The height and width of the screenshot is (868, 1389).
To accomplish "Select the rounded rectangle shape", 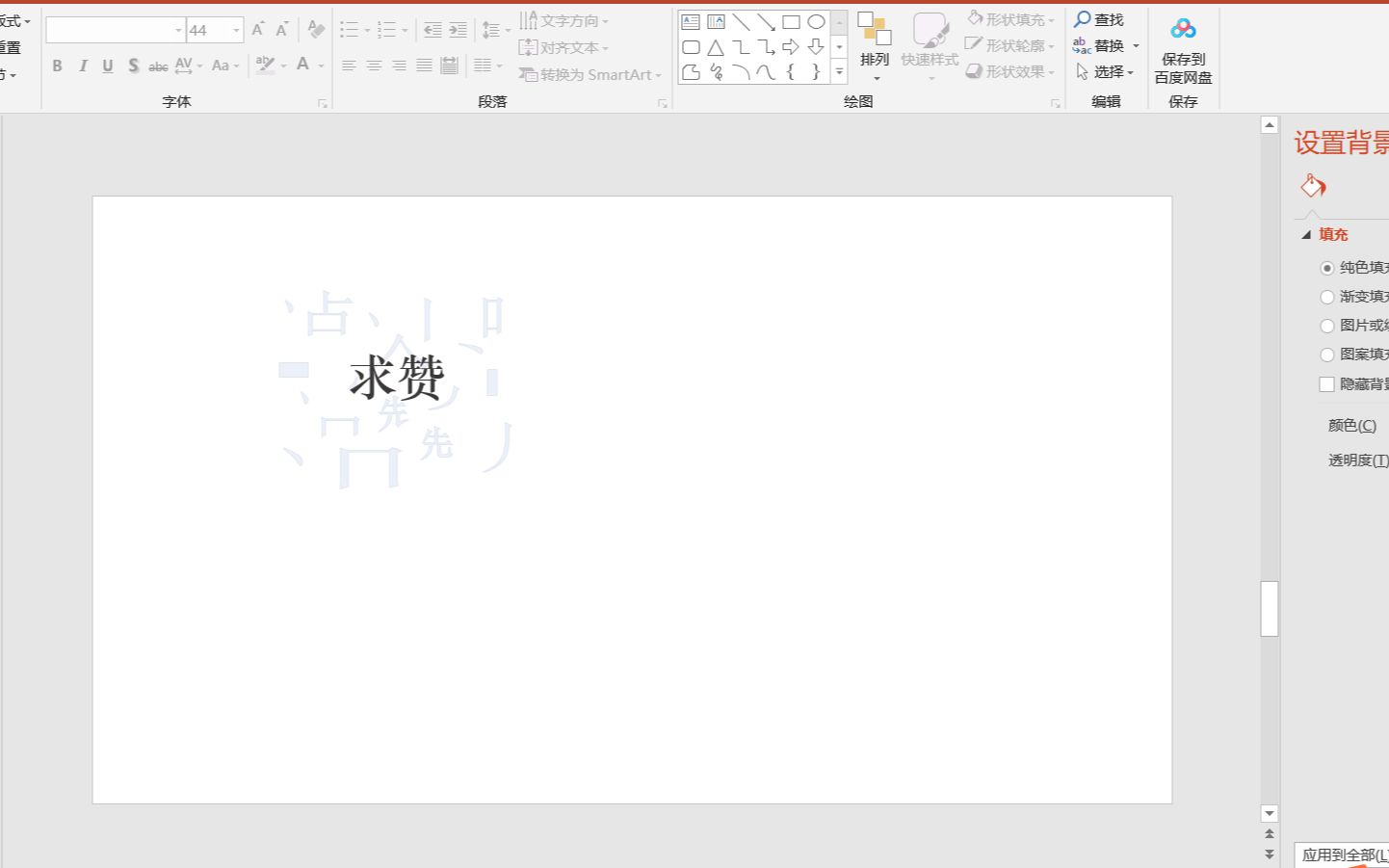I will coord(691,46).
